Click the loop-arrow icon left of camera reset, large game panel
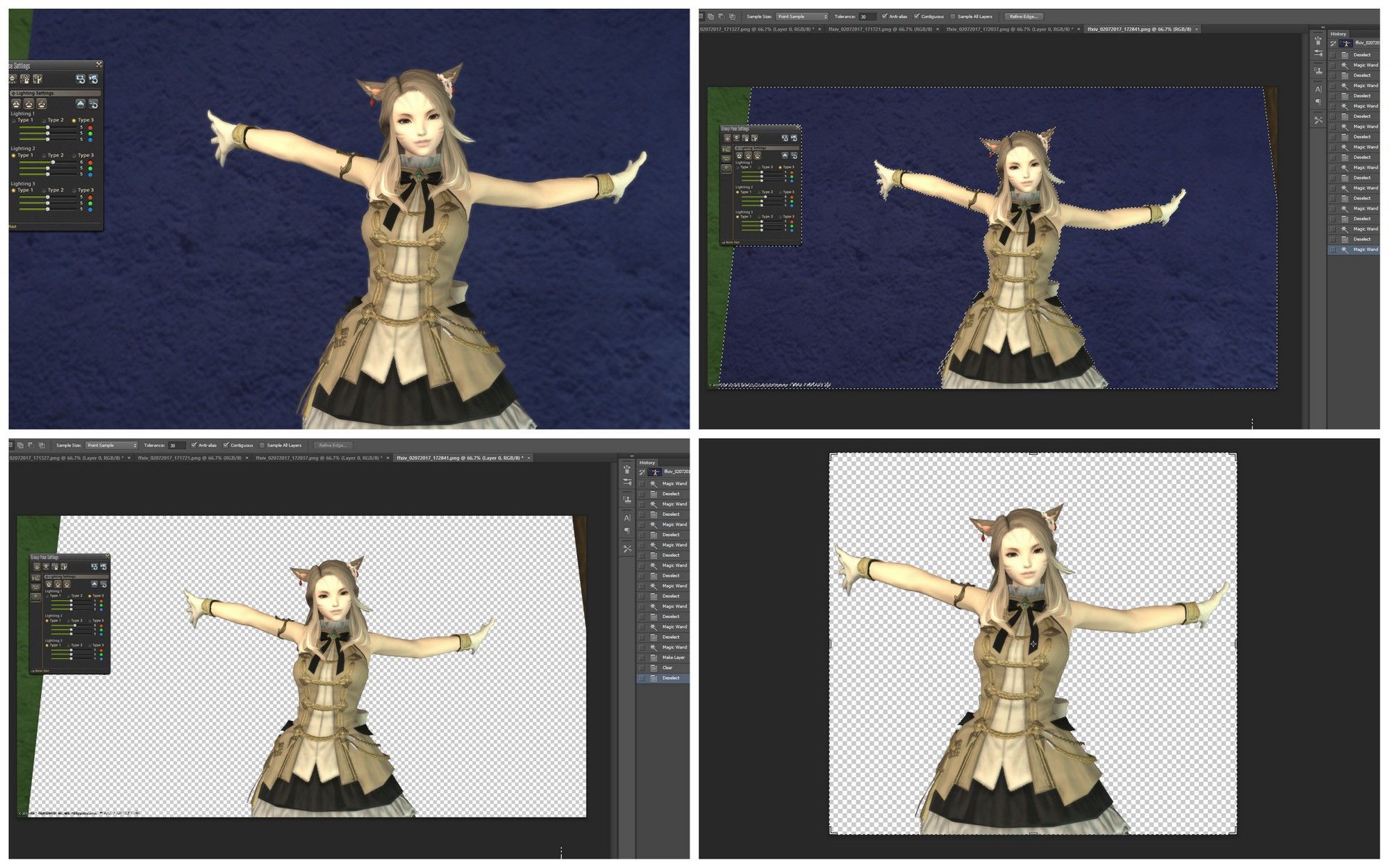Screen dimensions: 1389x868 pyautogui.click(x=81, y=78)
